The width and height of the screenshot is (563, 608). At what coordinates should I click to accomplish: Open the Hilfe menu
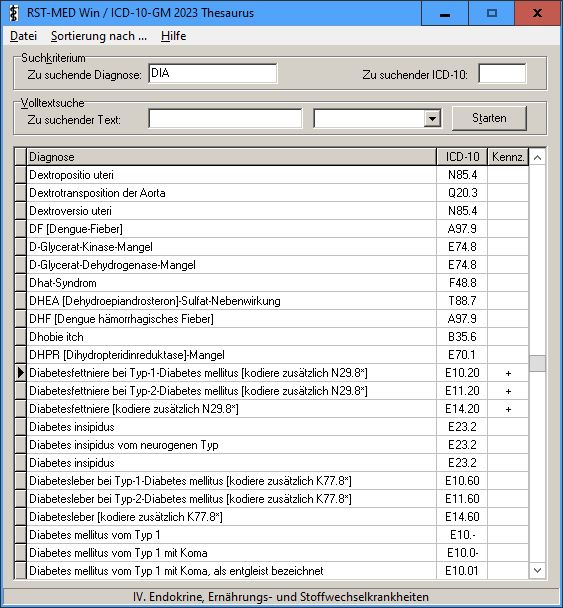(x=173, y=36)
